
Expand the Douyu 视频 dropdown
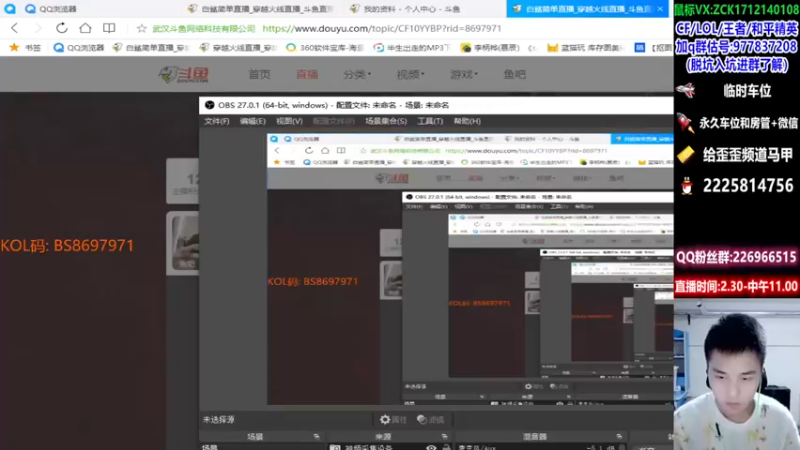[x=410, y=74]
